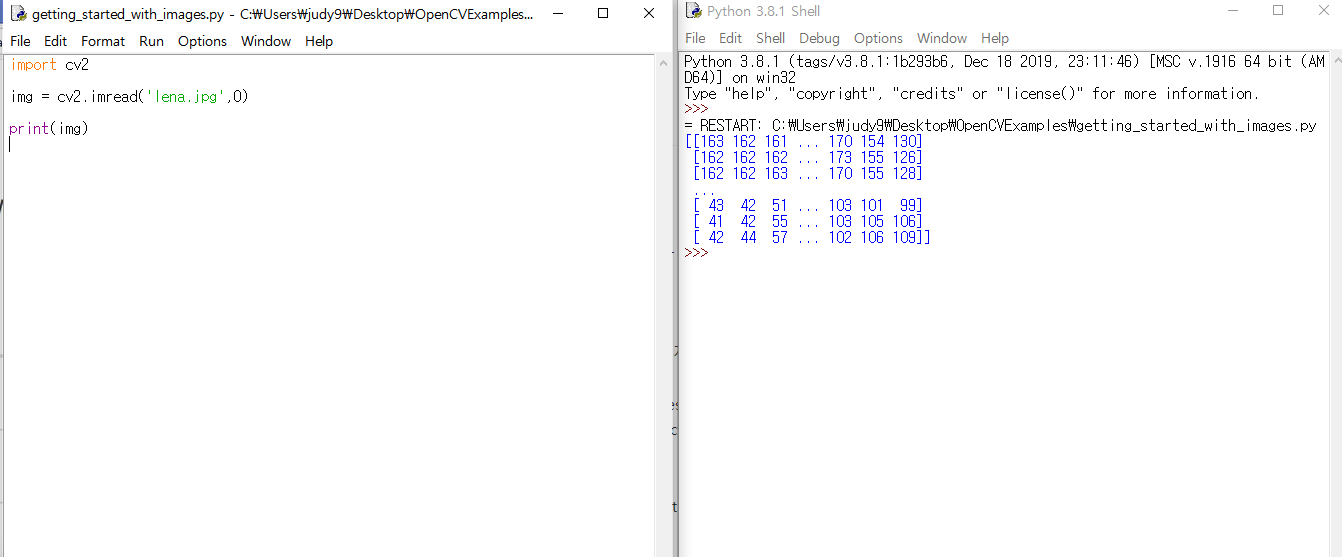Click the last >>> prompt in shell
The image size is (1342, 557).
click(696, 253)
